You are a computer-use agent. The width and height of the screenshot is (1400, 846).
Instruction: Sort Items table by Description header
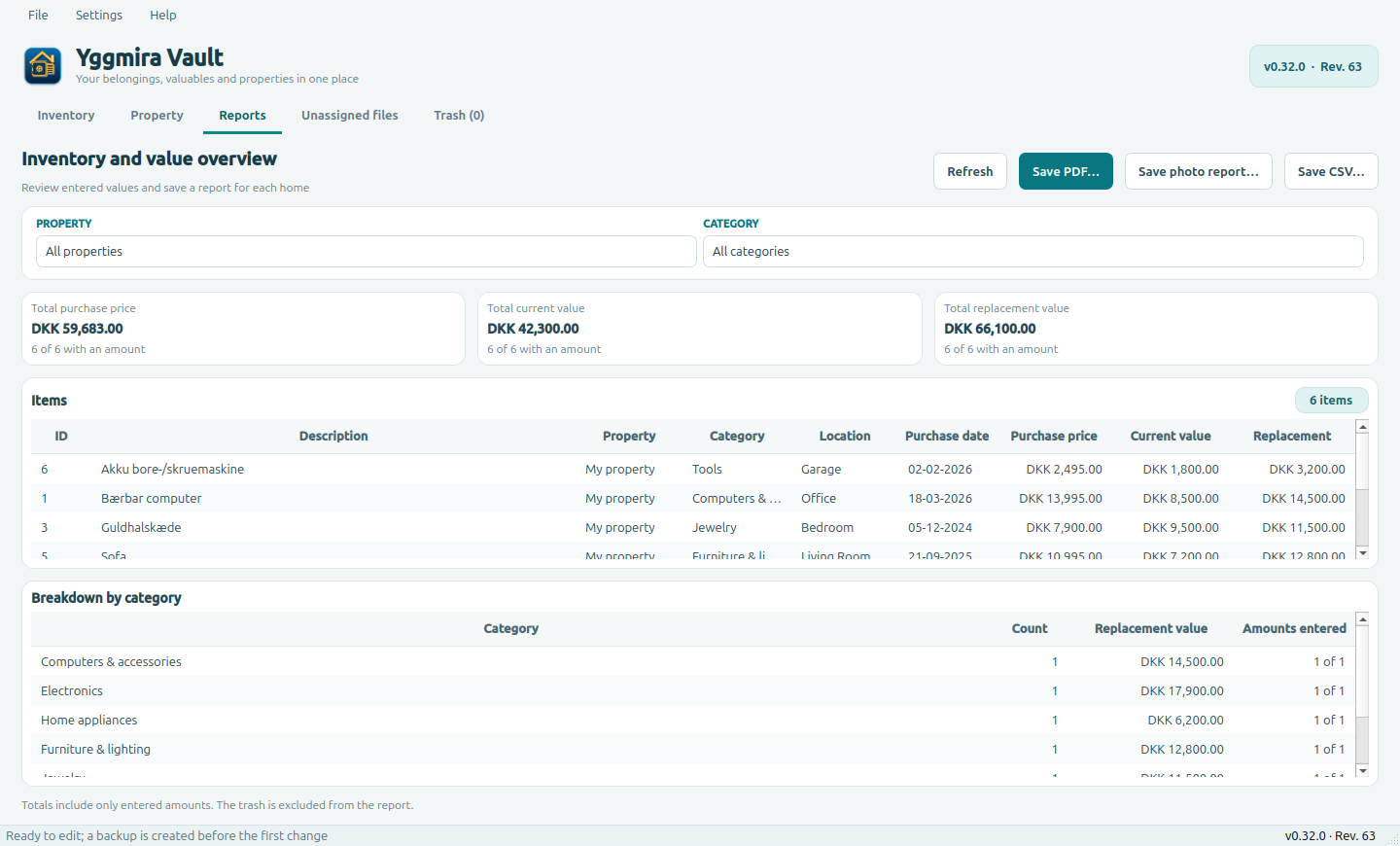333,437
